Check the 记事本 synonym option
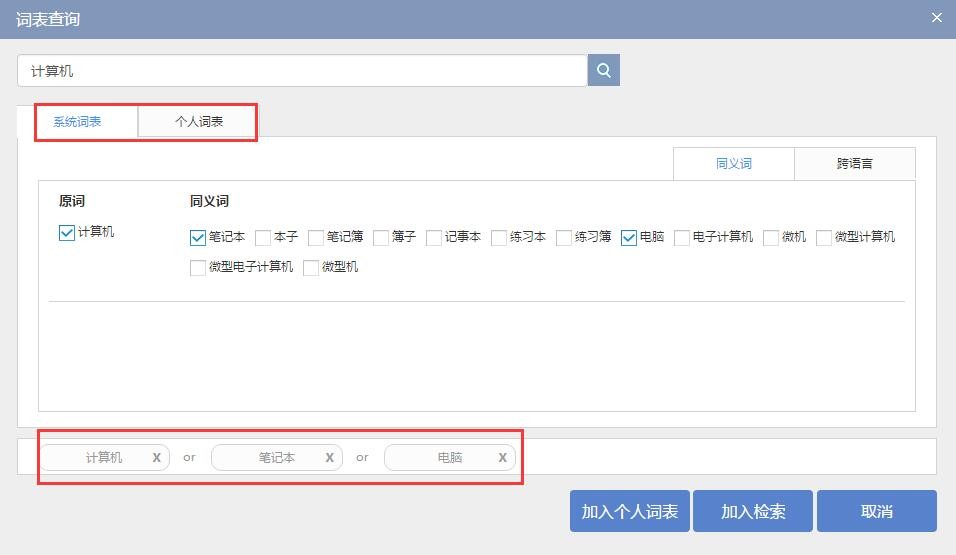This screenshot has width=956, height=555. tap(434, 238)
